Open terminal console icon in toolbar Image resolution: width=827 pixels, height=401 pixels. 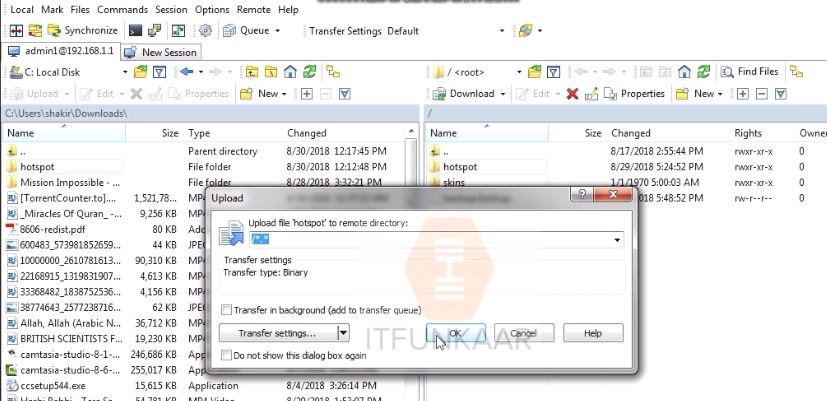pyautogui.click(x=136, y=31)
